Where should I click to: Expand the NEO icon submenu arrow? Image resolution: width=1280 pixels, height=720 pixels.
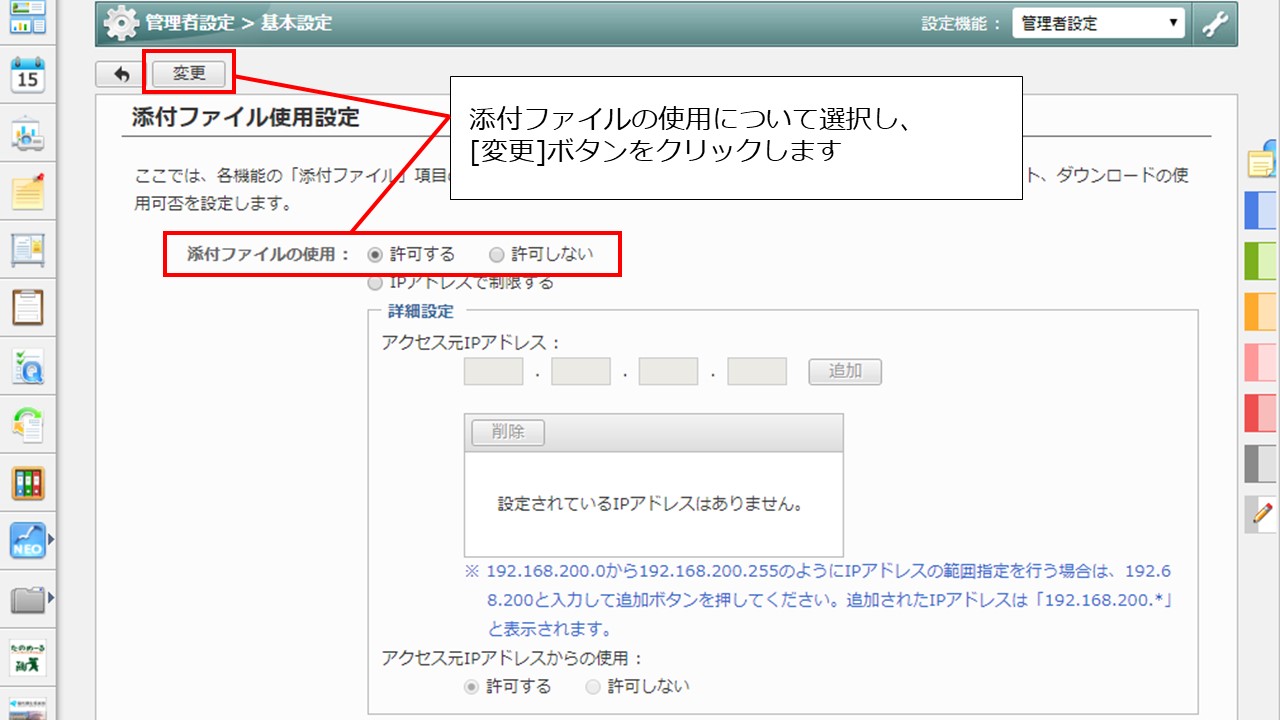(50, 541)
